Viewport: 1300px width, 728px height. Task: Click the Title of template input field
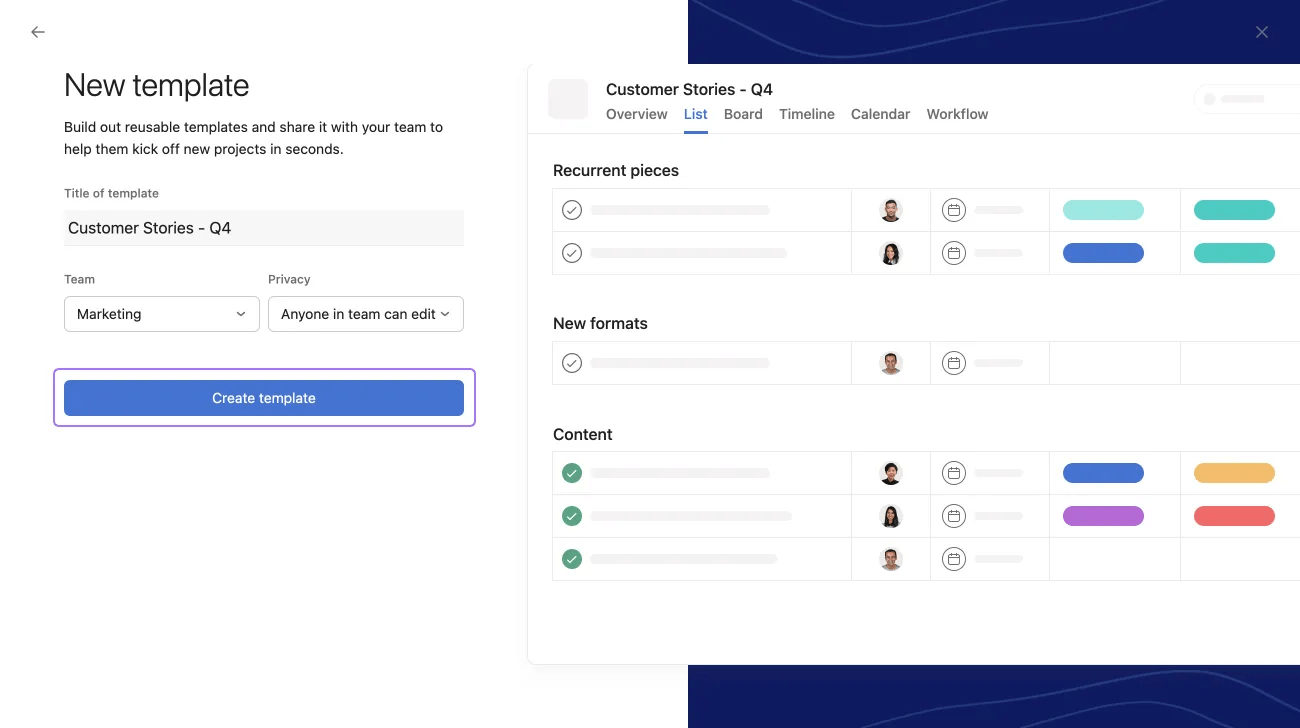tap(264, 228)
